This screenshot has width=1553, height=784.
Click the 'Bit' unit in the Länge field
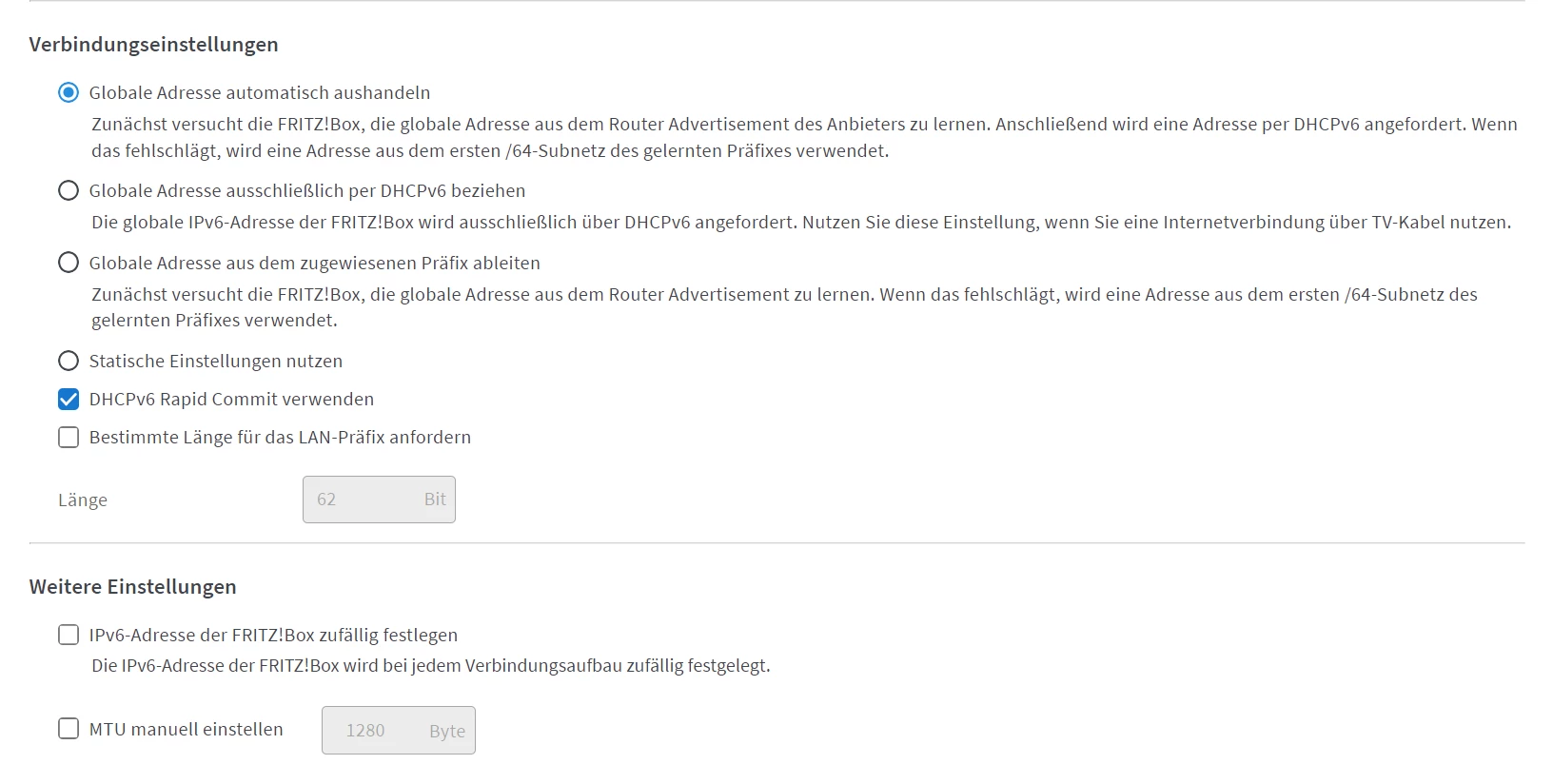pos(435,500)
